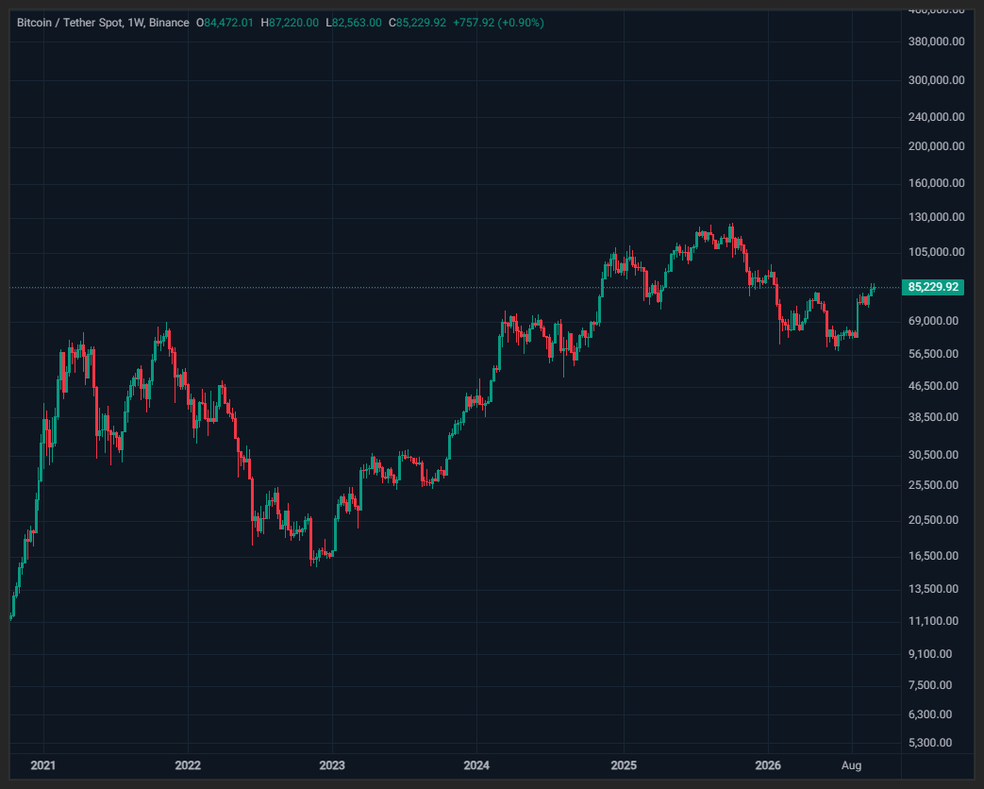Click the 56,500.00 price axis label
Viewport: 984px width, 789px height.
[933, 354]
